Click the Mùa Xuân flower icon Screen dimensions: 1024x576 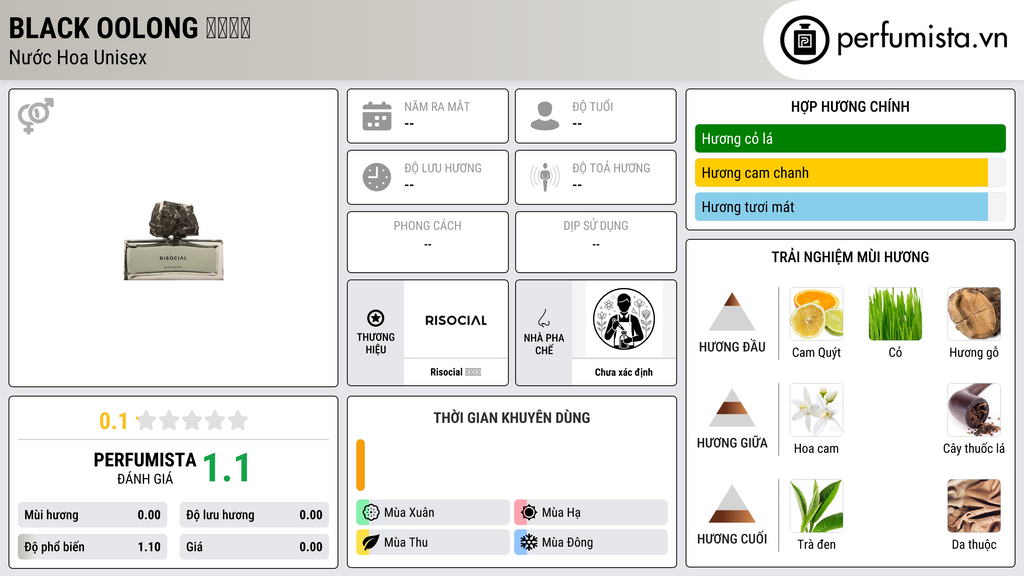click(371, 513)
